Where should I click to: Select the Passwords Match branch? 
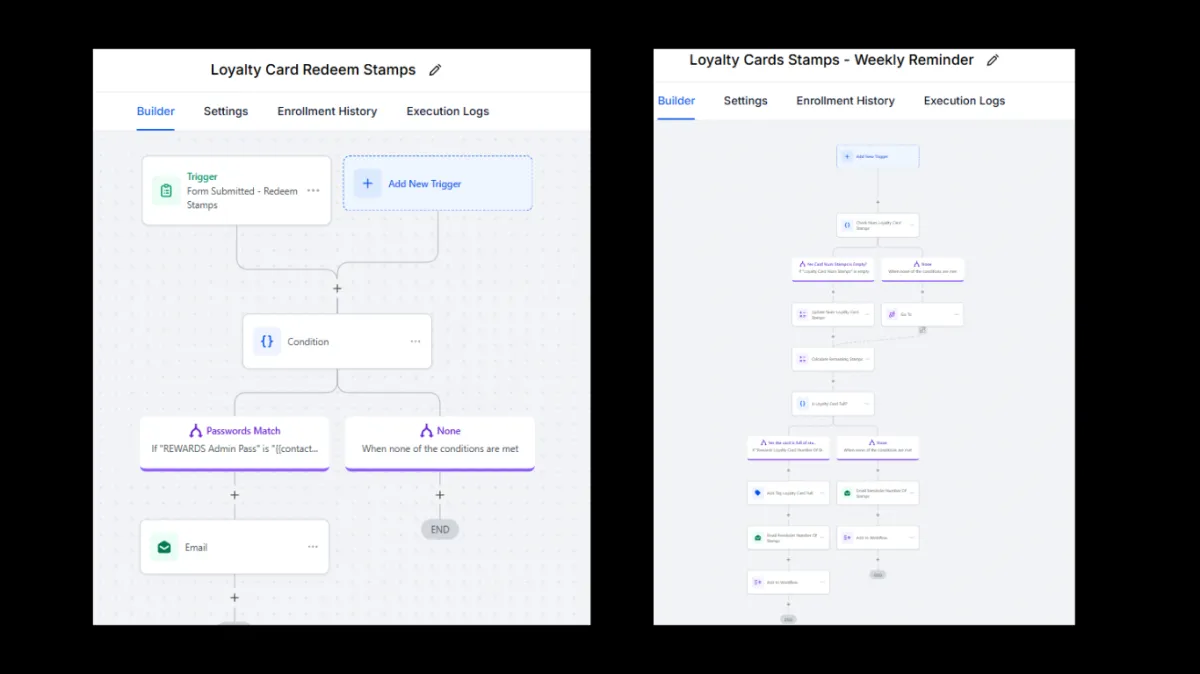click(235, 442)
